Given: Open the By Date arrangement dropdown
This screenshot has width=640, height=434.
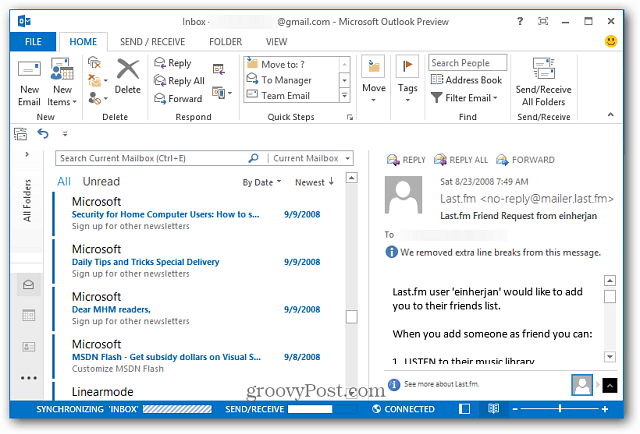Looking at the screenshot, I should 262,183.
